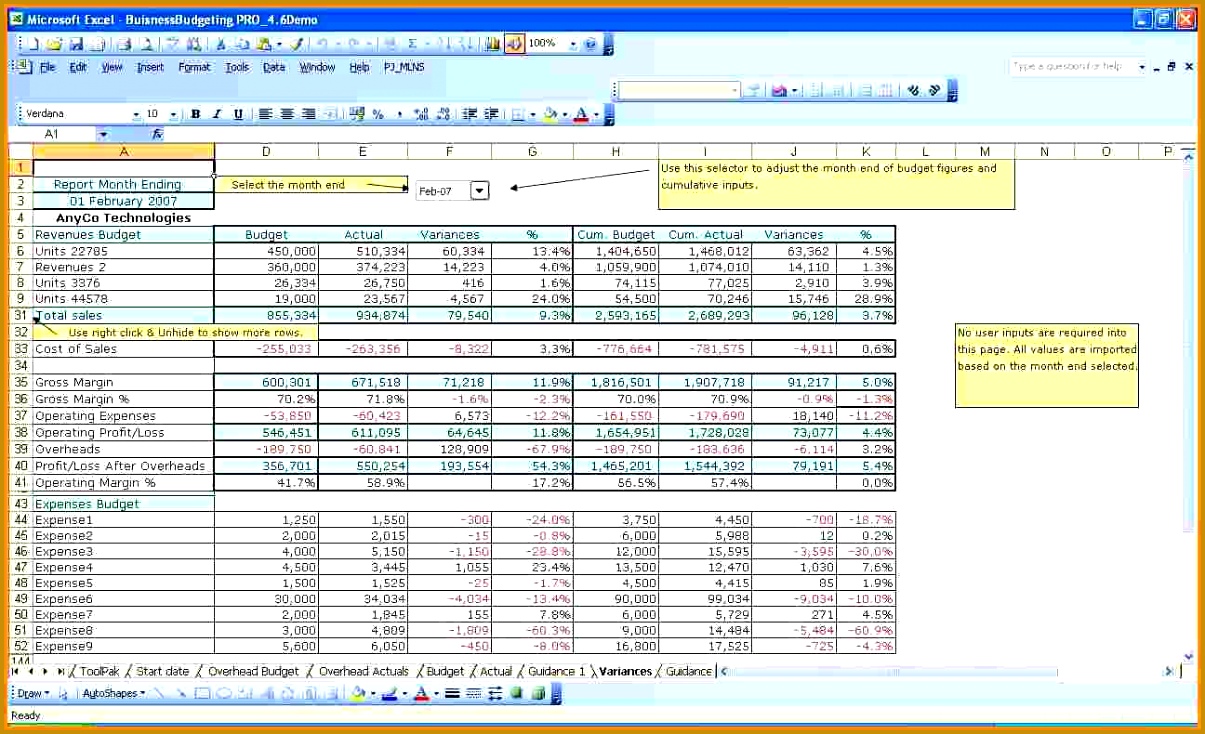Click the Line Color pen swatch in the Draw toolbar

click(x=388, y=693)
